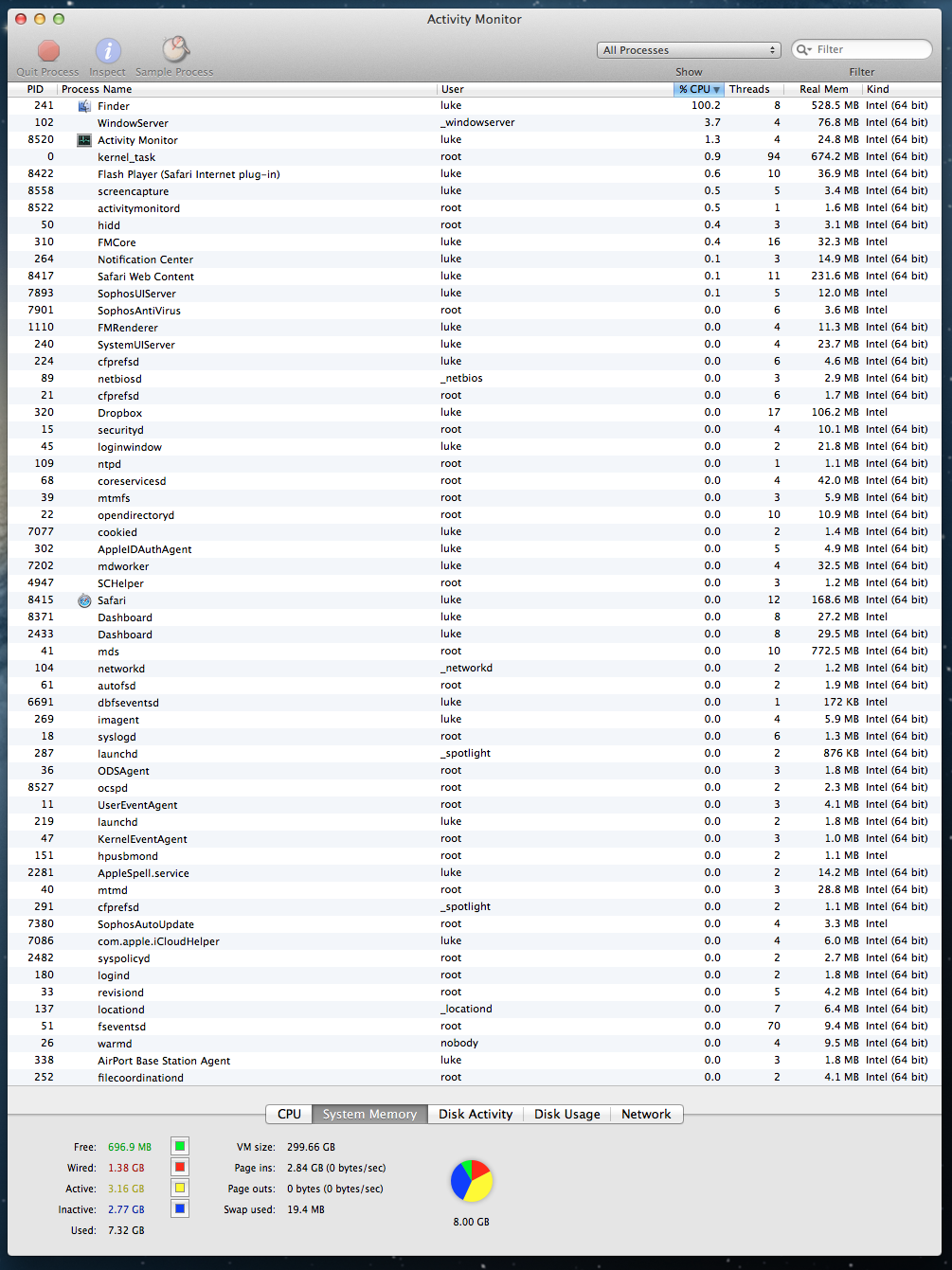Sort by Process Name column header
952x1270 pixels.
click(247, 89)
